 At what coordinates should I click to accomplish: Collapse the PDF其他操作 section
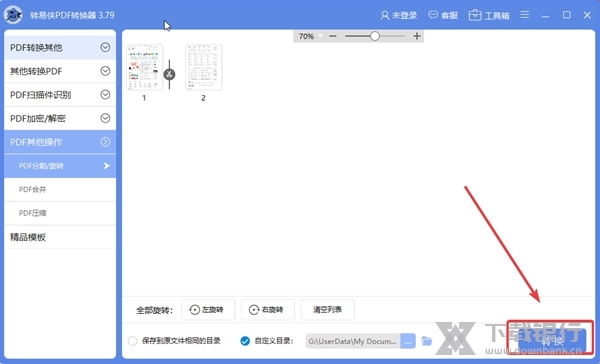click(60, 142)
